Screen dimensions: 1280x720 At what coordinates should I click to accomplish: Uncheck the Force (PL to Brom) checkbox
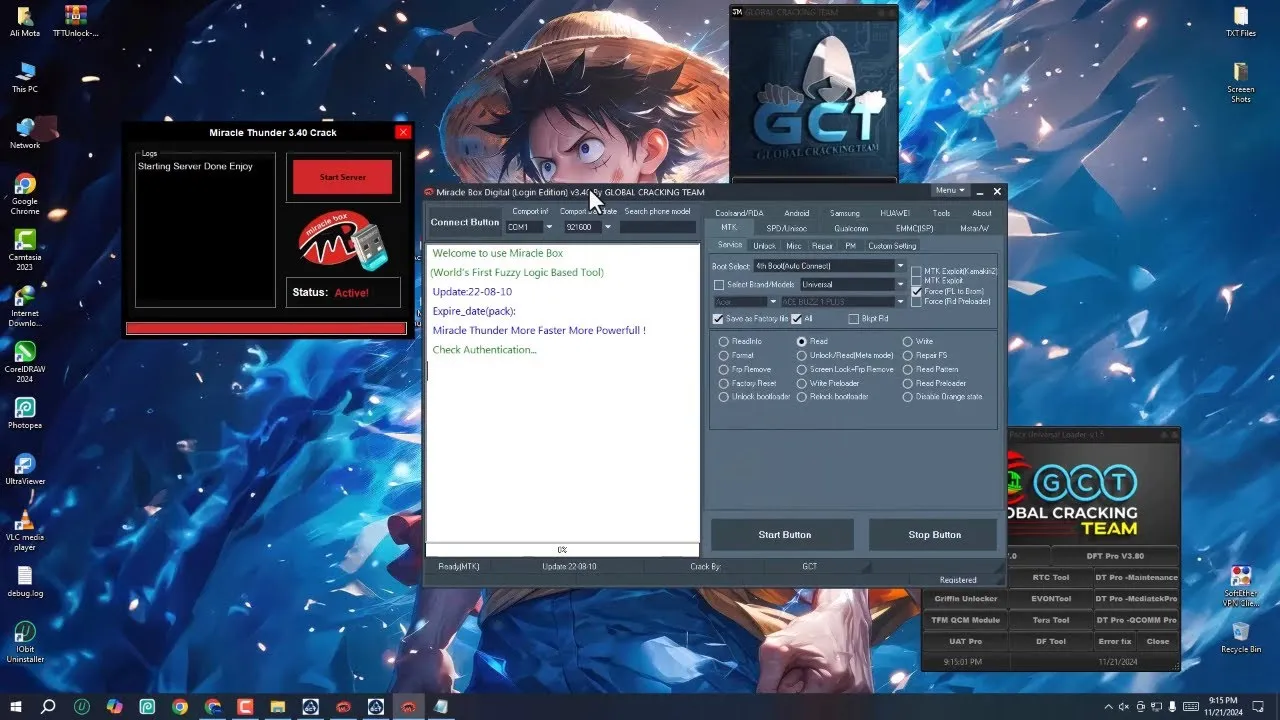pyautogui.click(x=916, y=291)
